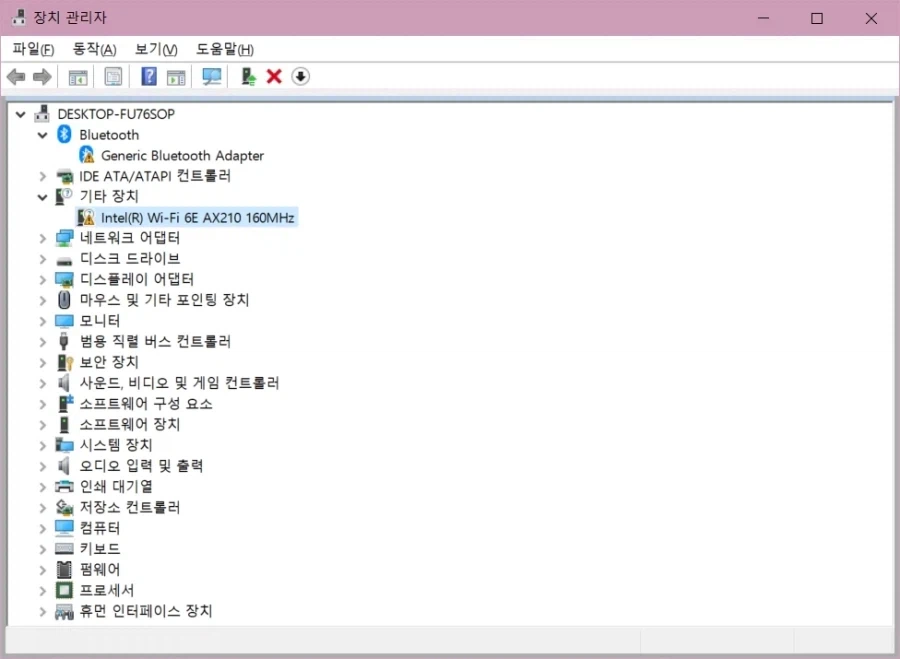The image size is (900, 659).
Task: Collapse the 기타 장치 category
Action: tap(41, 196)
